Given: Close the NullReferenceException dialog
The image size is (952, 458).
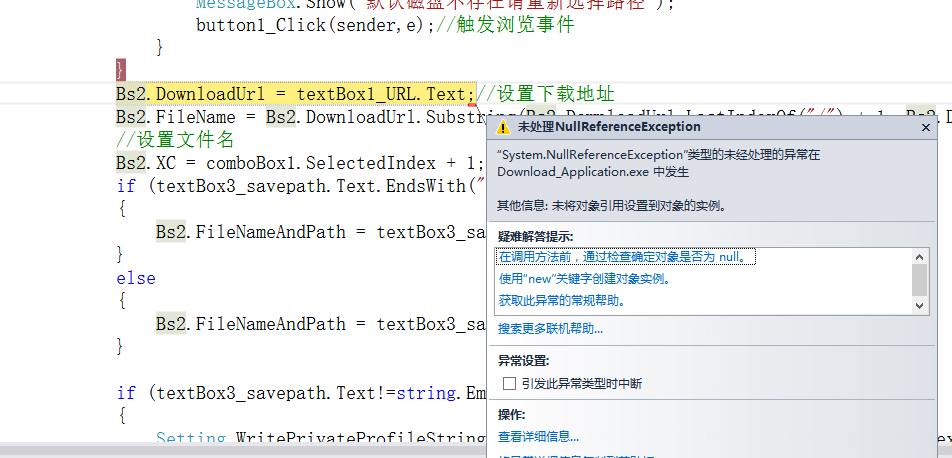Looking at the screenshot, I should (926, 128).
